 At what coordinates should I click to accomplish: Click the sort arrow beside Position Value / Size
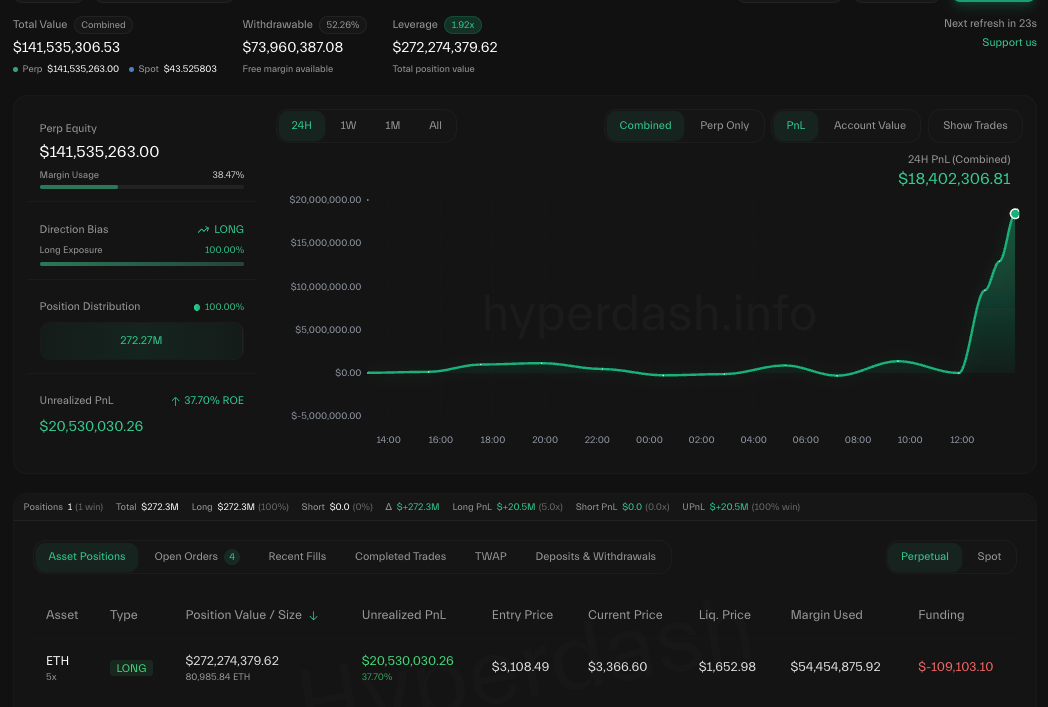[x=313, y=615]
